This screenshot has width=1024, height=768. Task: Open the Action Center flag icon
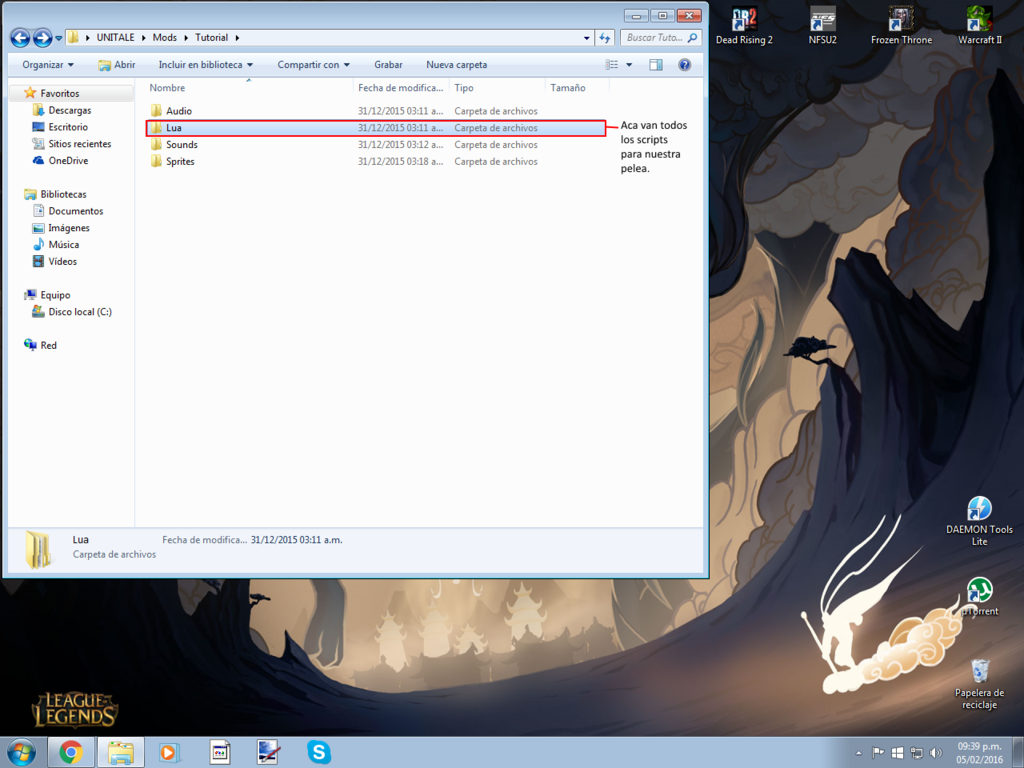tap(878, 753)
